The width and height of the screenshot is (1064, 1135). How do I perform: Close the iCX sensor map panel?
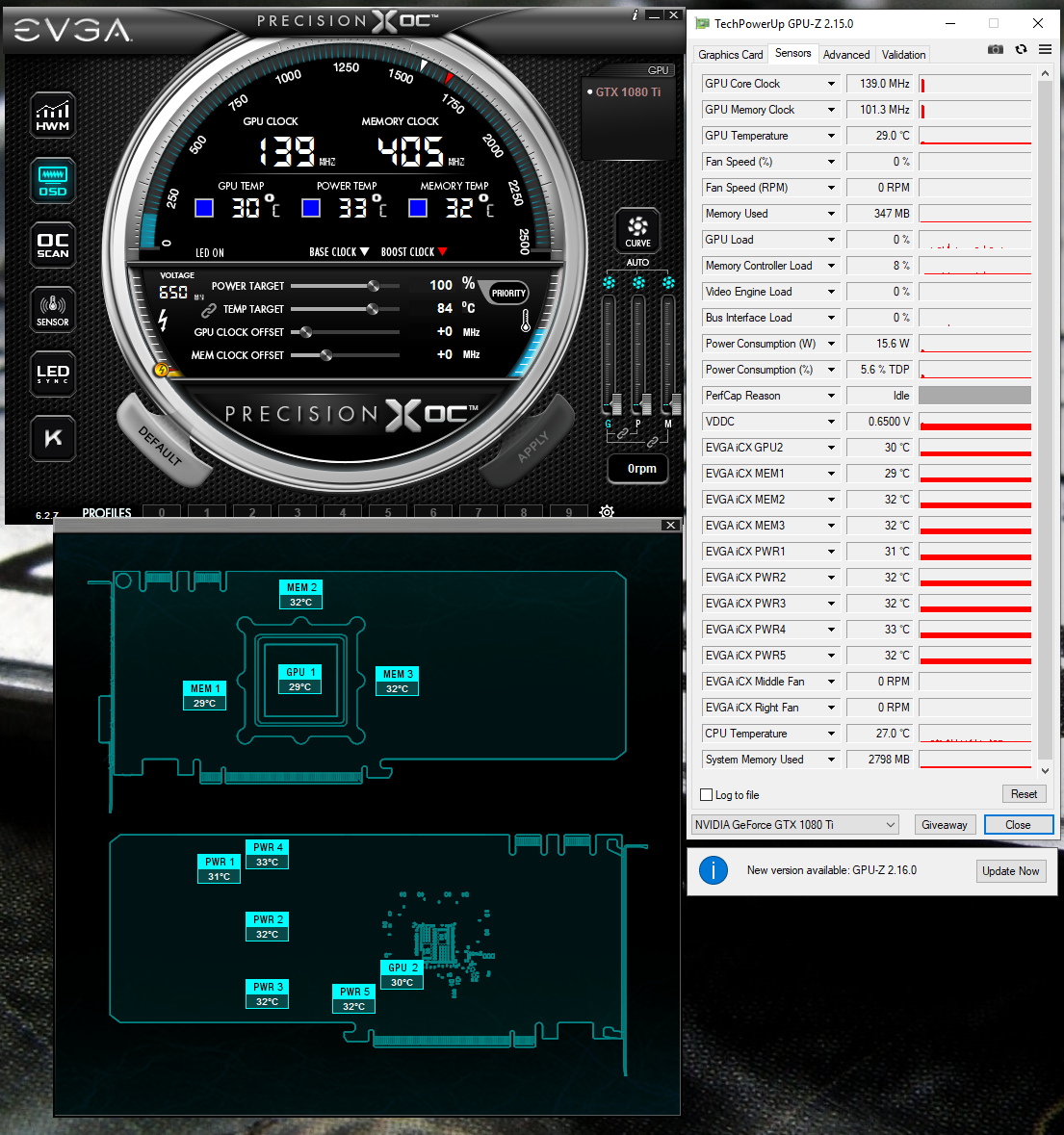click(671, 526)
